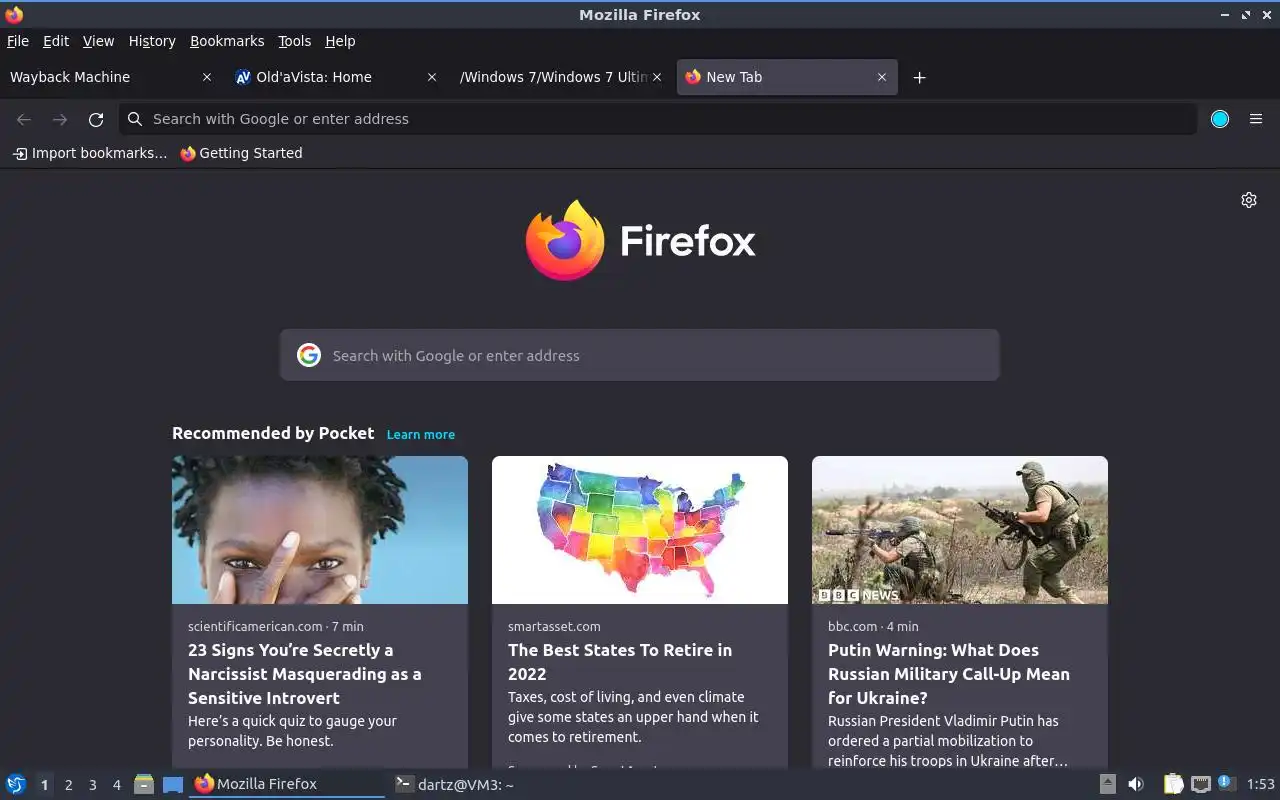
Task: Click Google logo in the page search box
Action: (x=309, y=355)
